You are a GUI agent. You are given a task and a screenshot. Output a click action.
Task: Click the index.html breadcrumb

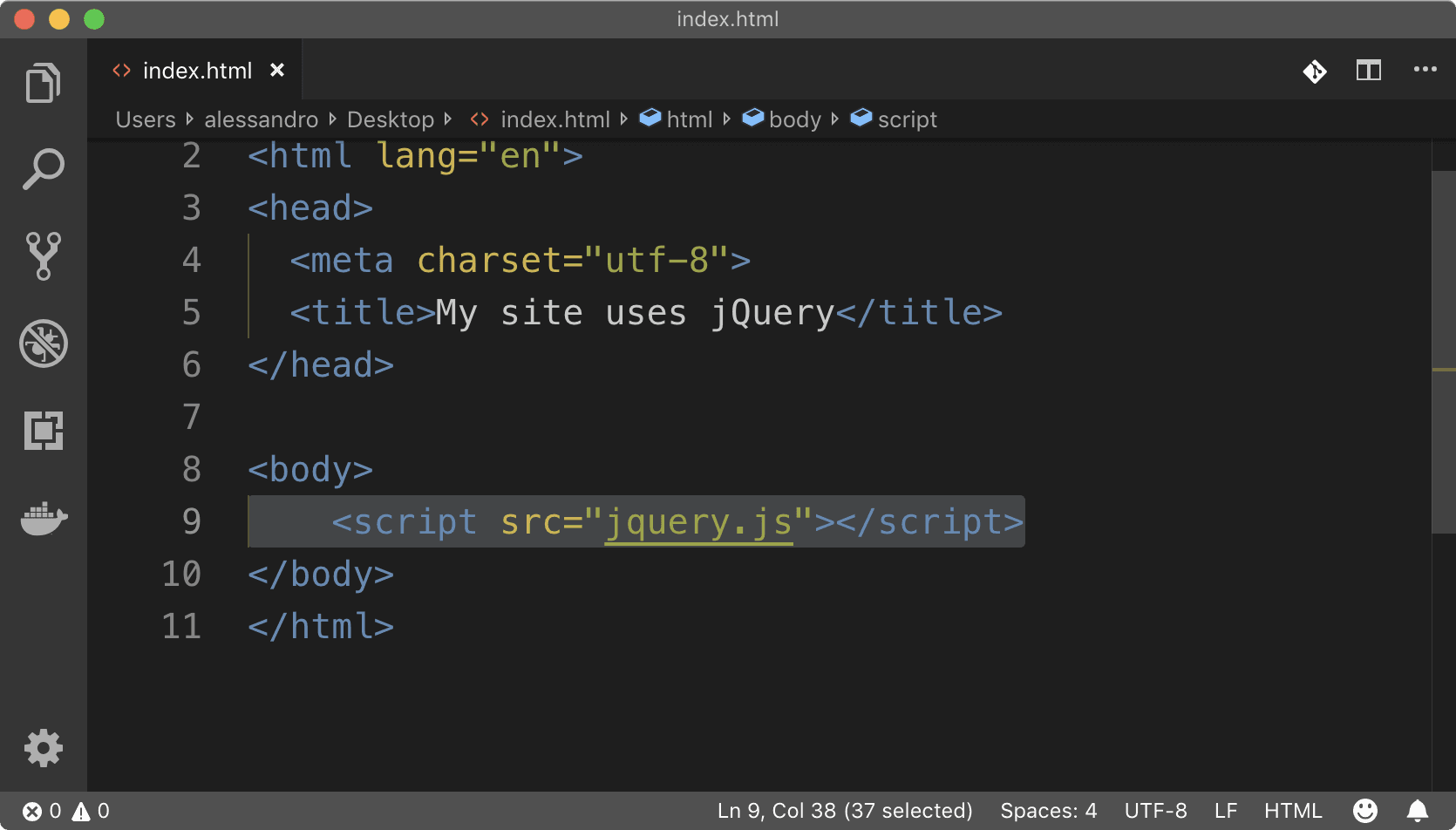click(541, 119)
